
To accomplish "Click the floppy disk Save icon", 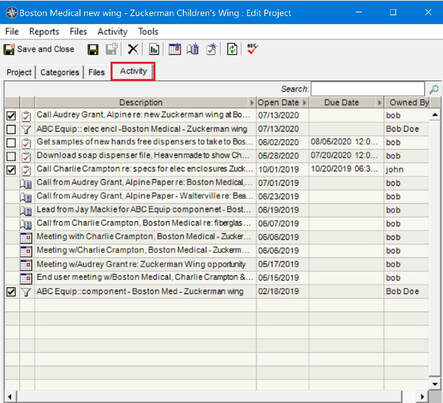I will point(93,50).
